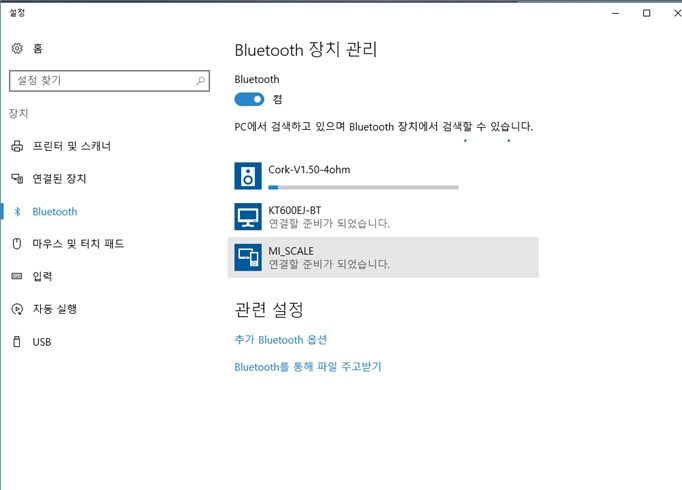Maximize the Settings window
The image size is (682, 490).
[647, 13]
